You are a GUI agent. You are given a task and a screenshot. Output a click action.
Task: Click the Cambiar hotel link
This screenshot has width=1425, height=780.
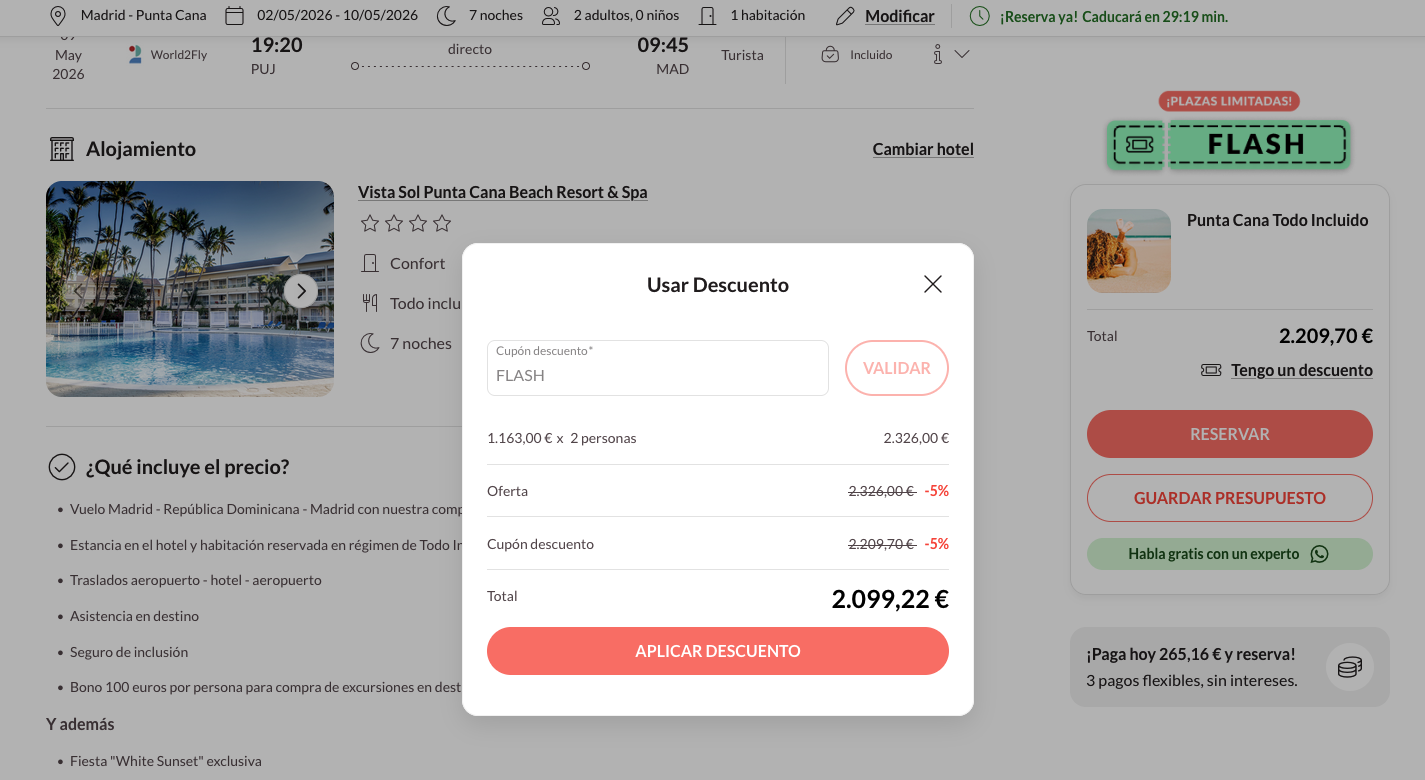tap(922, 149)
